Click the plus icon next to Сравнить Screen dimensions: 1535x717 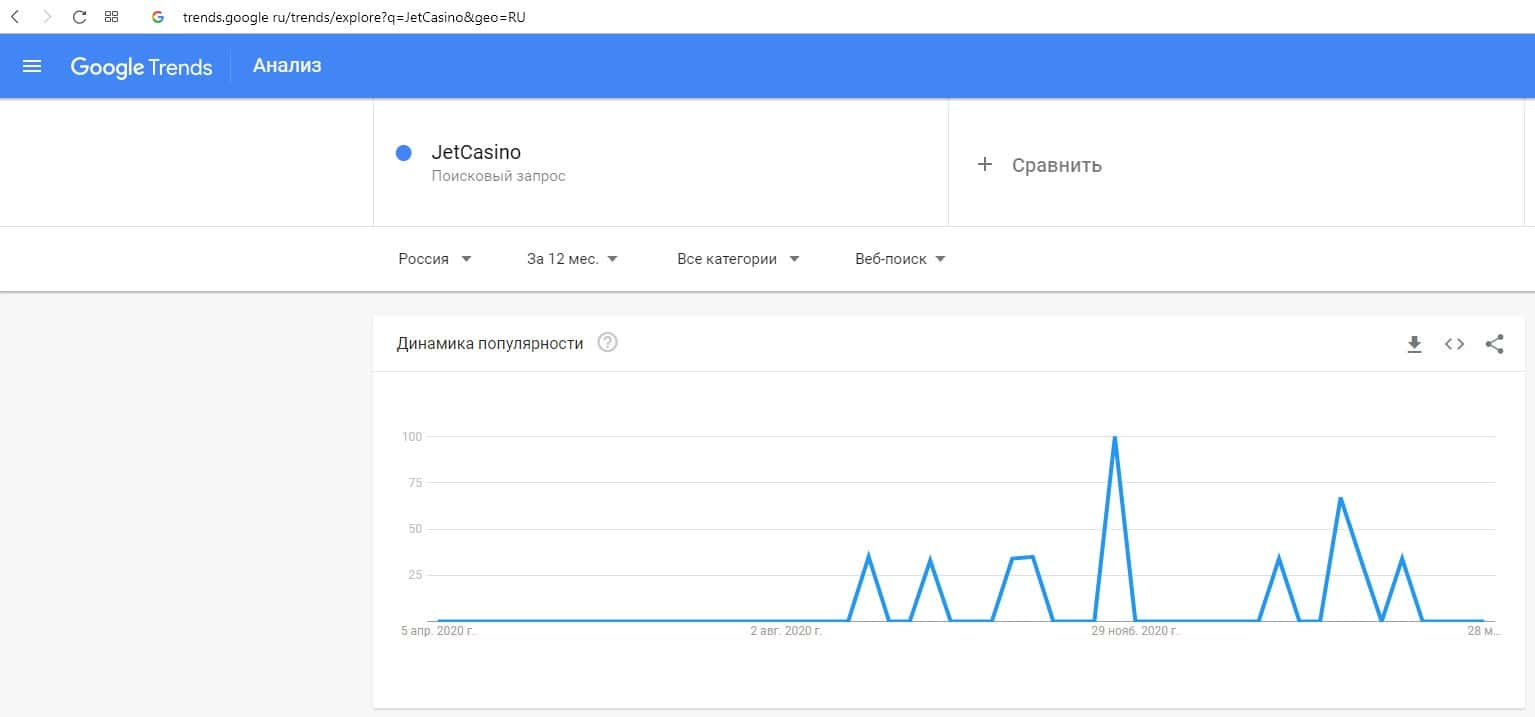coord(985,164)
